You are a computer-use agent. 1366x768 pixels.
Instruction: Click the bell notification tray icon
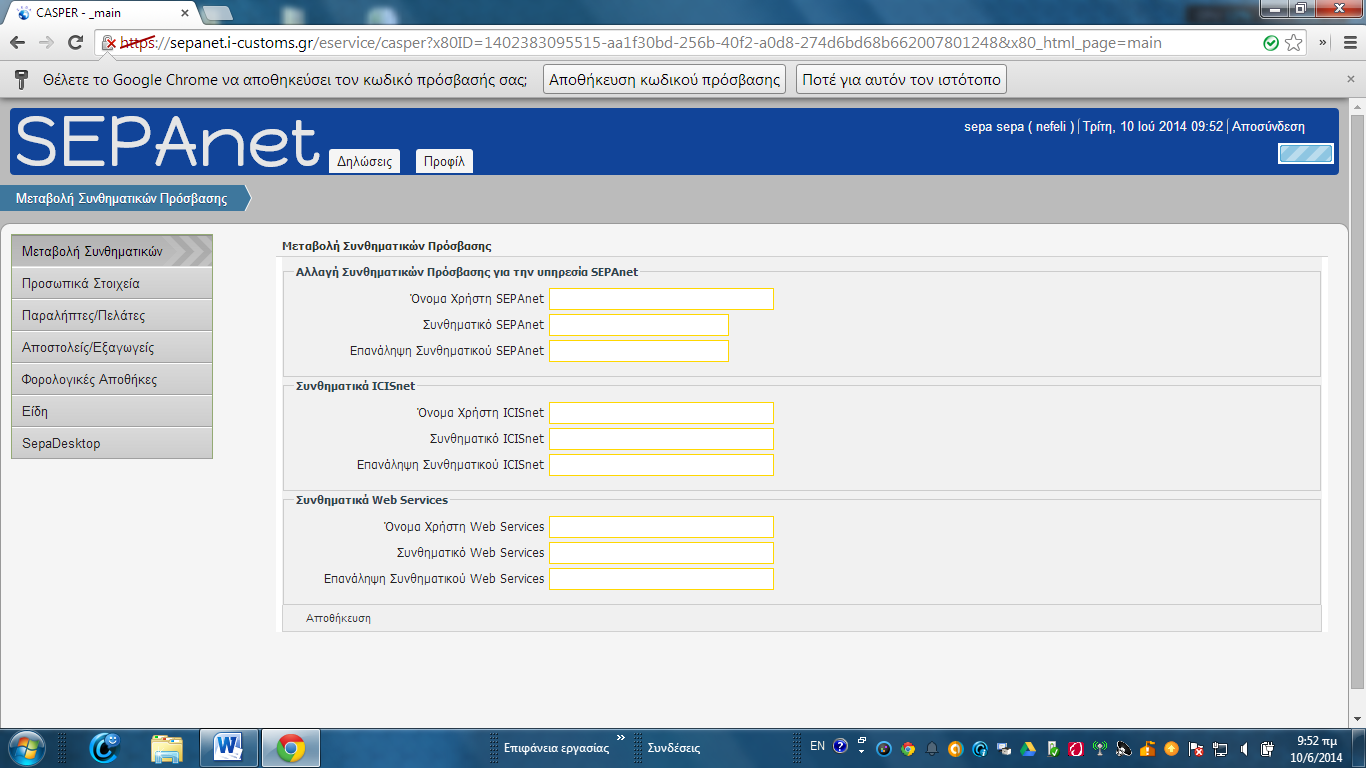[932, 748]
